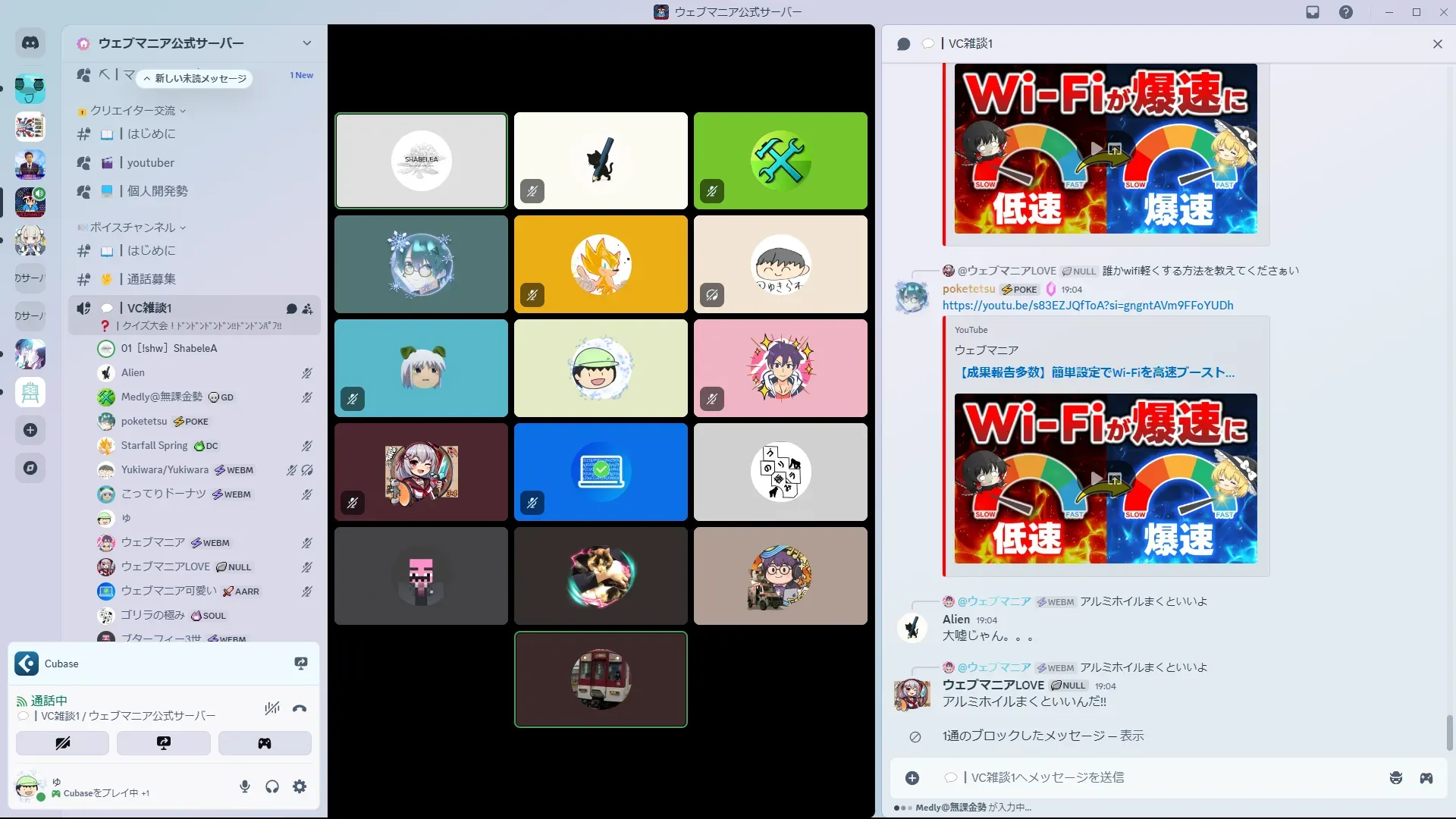Image resolution: width=1456 pixels, height=819 pixels.
Task: Mute microphone in the user panel
Action: tap(244, 786)
